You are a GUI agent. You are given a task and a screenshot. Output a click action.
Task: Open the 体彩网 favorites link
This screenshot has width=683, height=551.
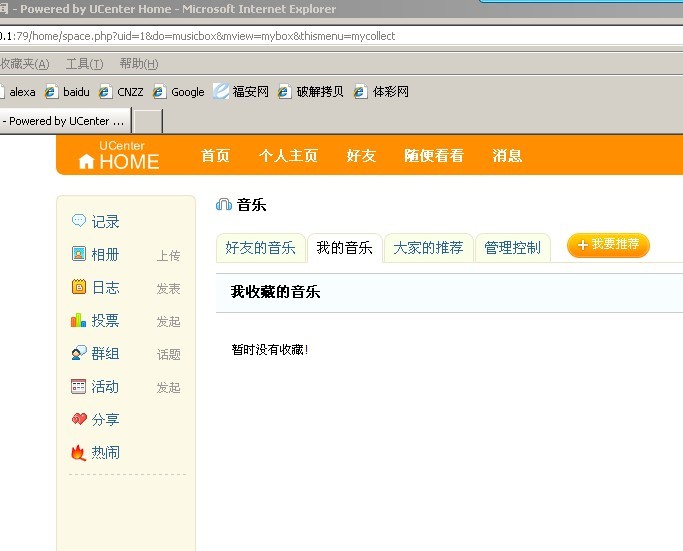click(391, 91)
